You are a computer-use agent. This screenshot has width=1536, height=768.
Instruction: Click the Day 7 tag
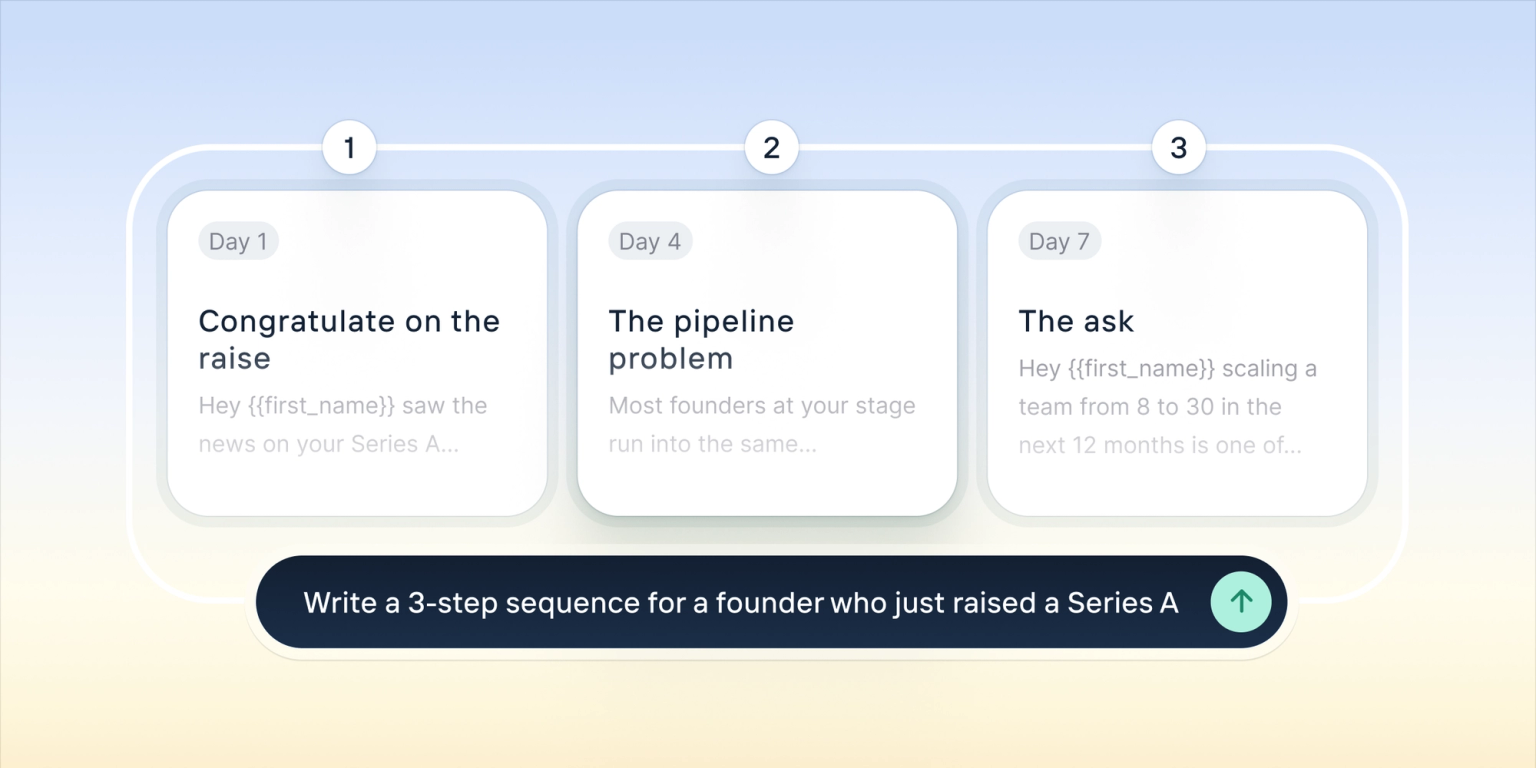pyautogui.click(x=1059, y=242)
